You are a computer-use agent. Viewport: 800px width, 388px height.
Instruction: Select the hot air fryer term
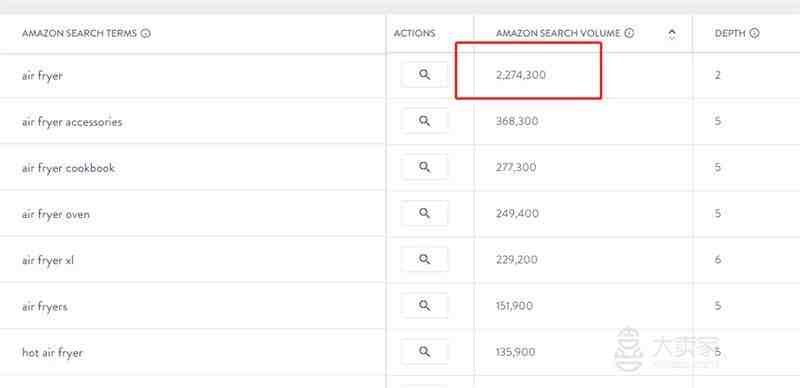52,353
